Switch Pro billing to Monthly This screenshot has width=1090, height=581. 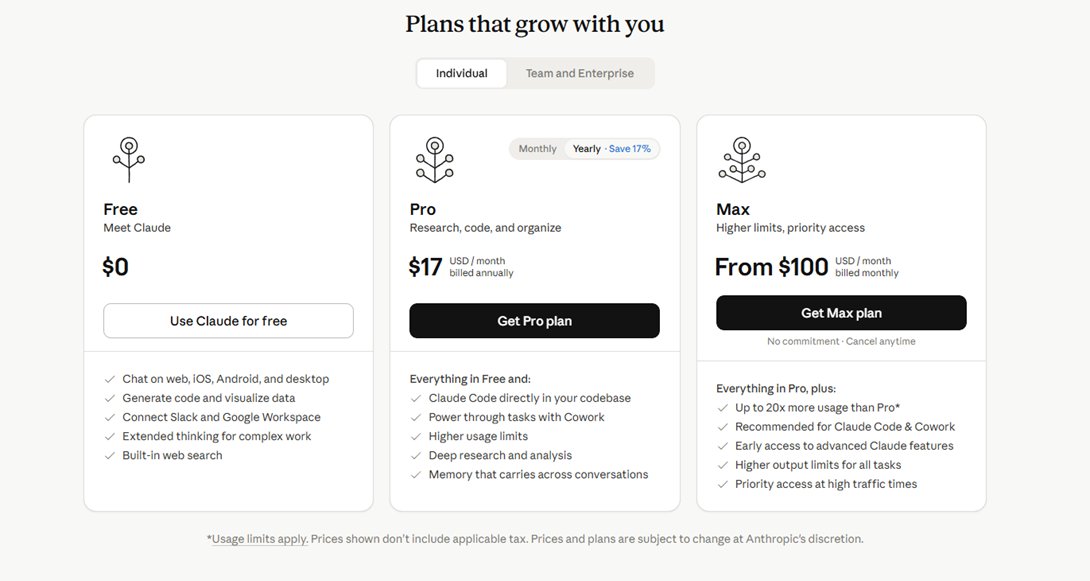click(x=537, y=149)
